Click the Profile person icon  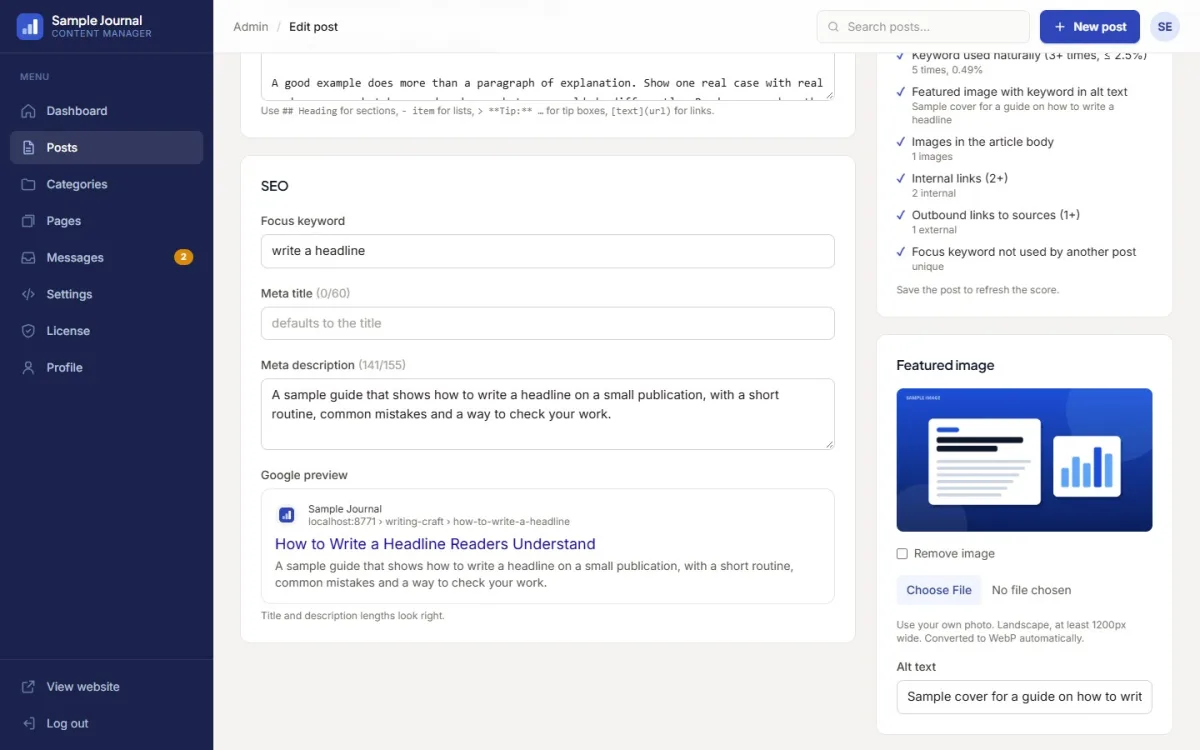[x=28, y=368]
